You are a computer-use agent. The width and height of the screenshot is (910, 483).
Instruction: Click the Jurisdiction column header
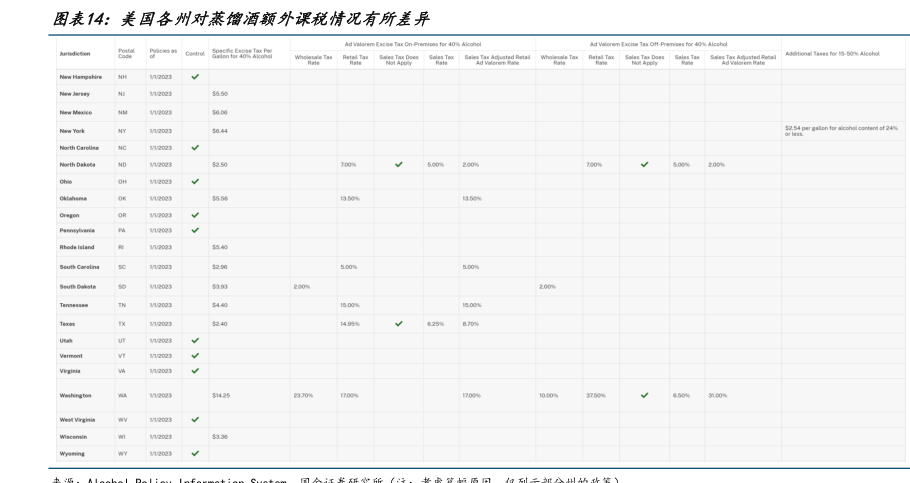pos(75,53)
